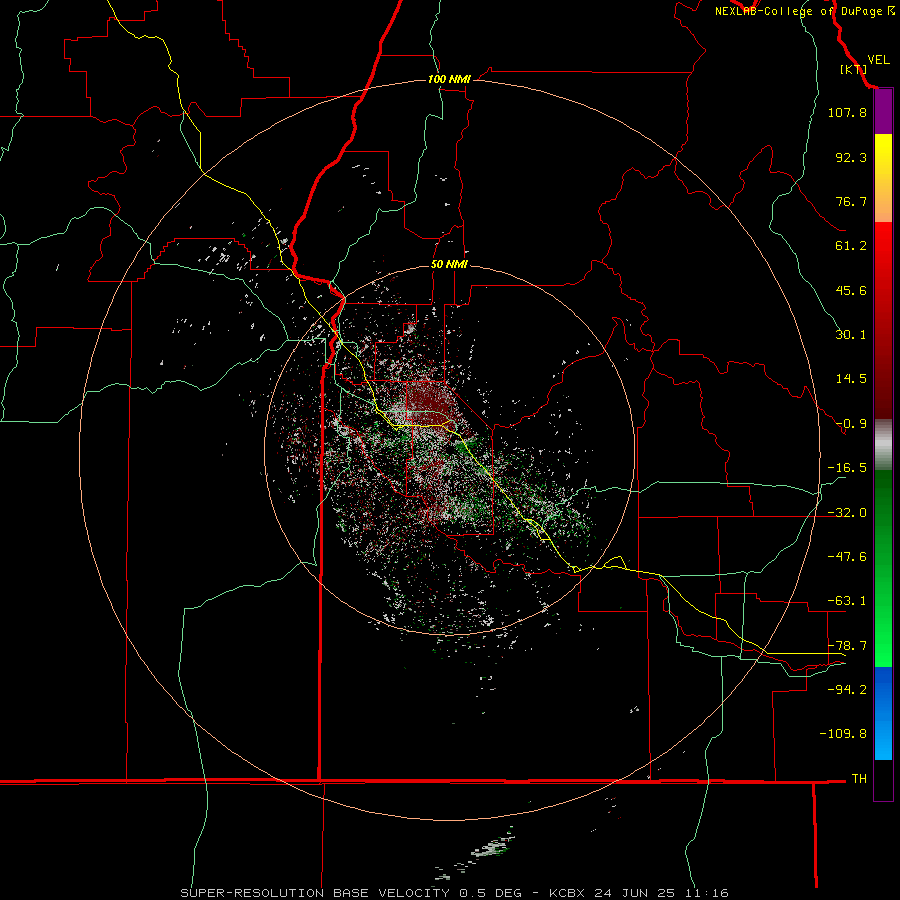Select the -63.1 knot scale value
The image size is (900, 900).
[847, 601]
